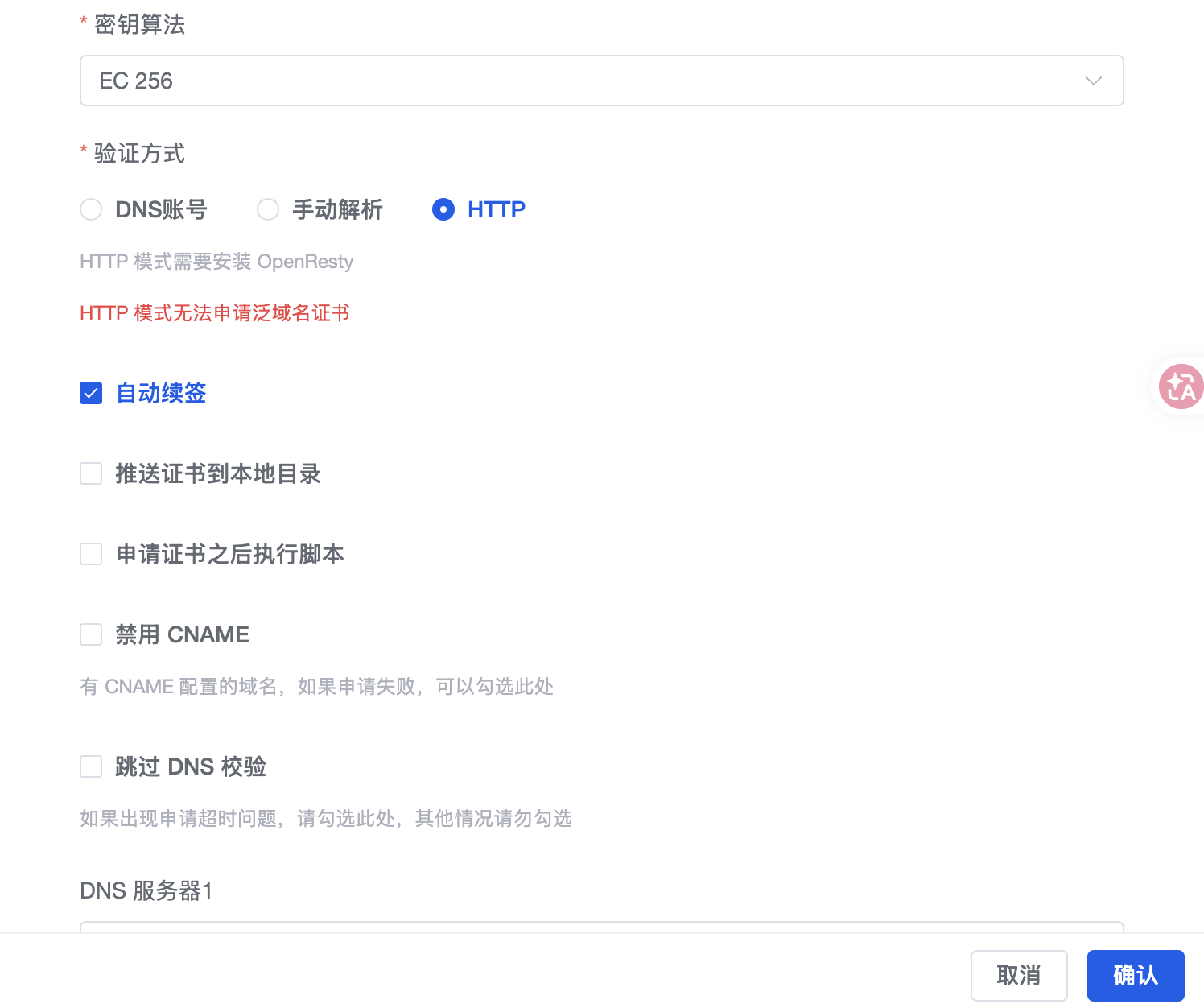The width and height of the screenshot is (1204, 1008).
Task: Click the 有 CNAME 配置的域名 help text
Action: [x=316, y=686]
